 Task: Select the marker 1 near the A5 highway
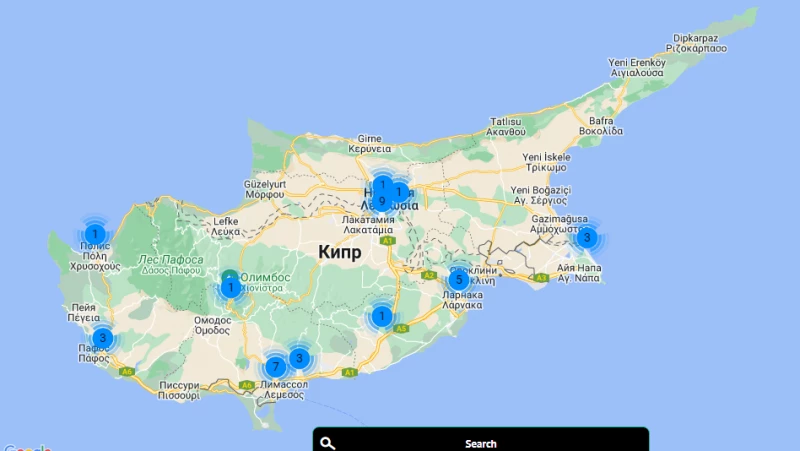pyautogui.click(x=382, y=316)
